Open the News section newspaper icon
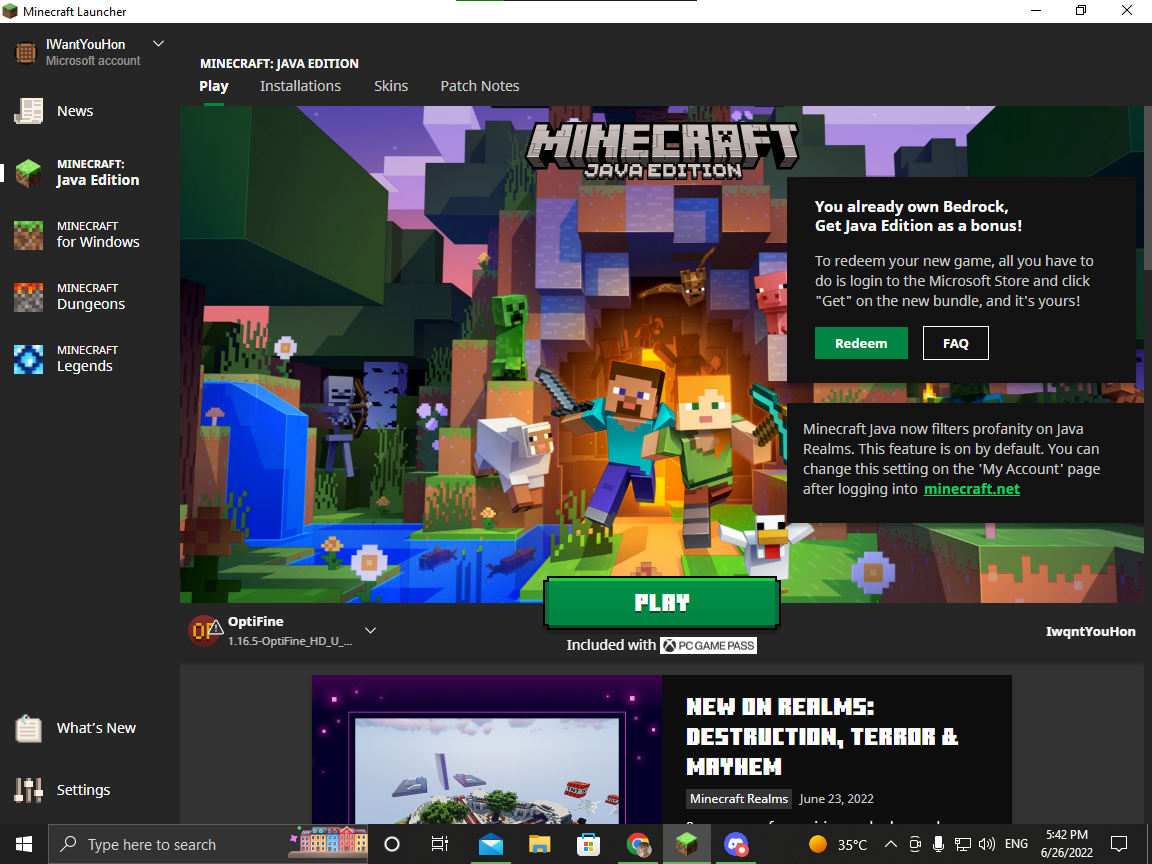 28,111
